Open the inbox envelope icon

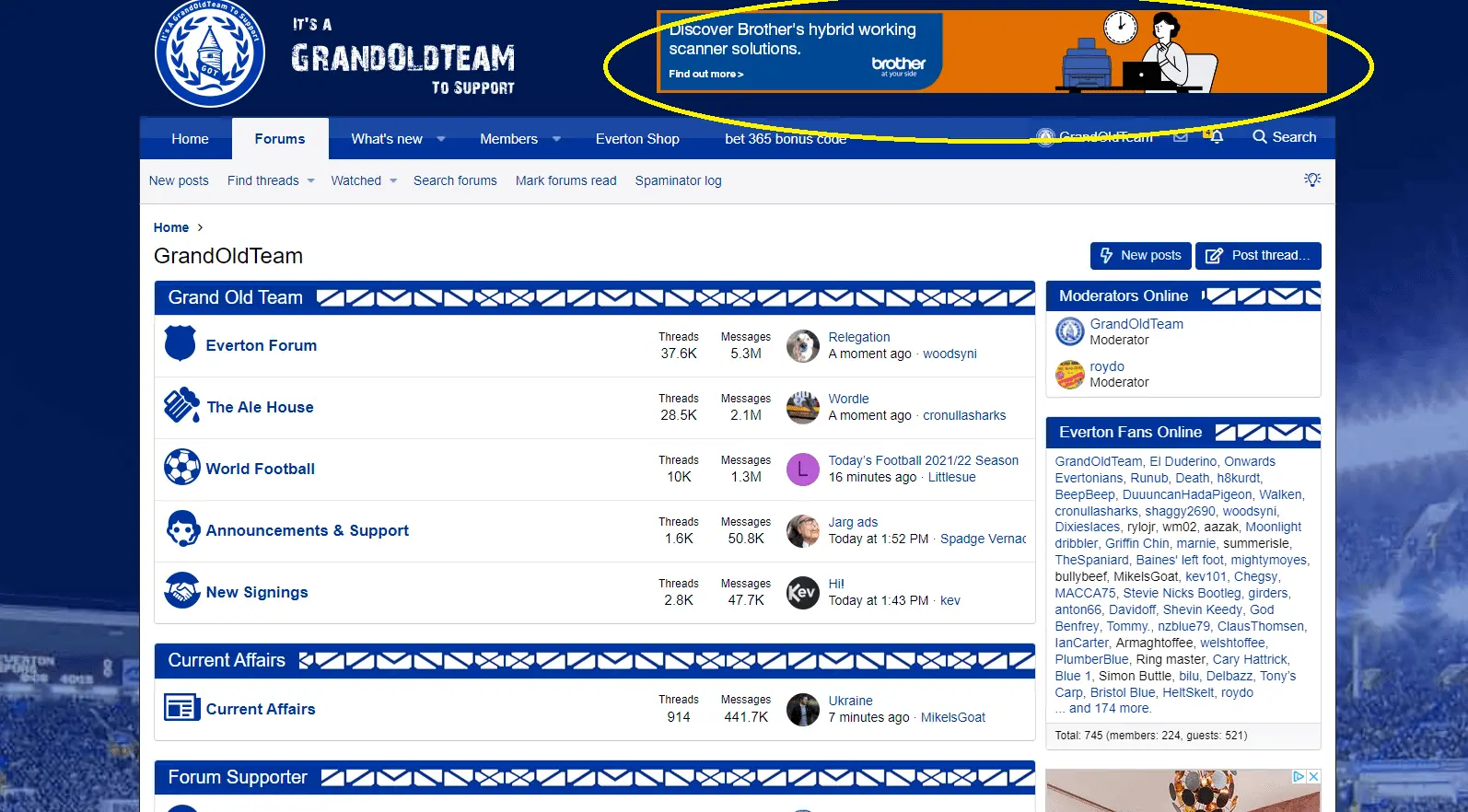pos(1180,137)
